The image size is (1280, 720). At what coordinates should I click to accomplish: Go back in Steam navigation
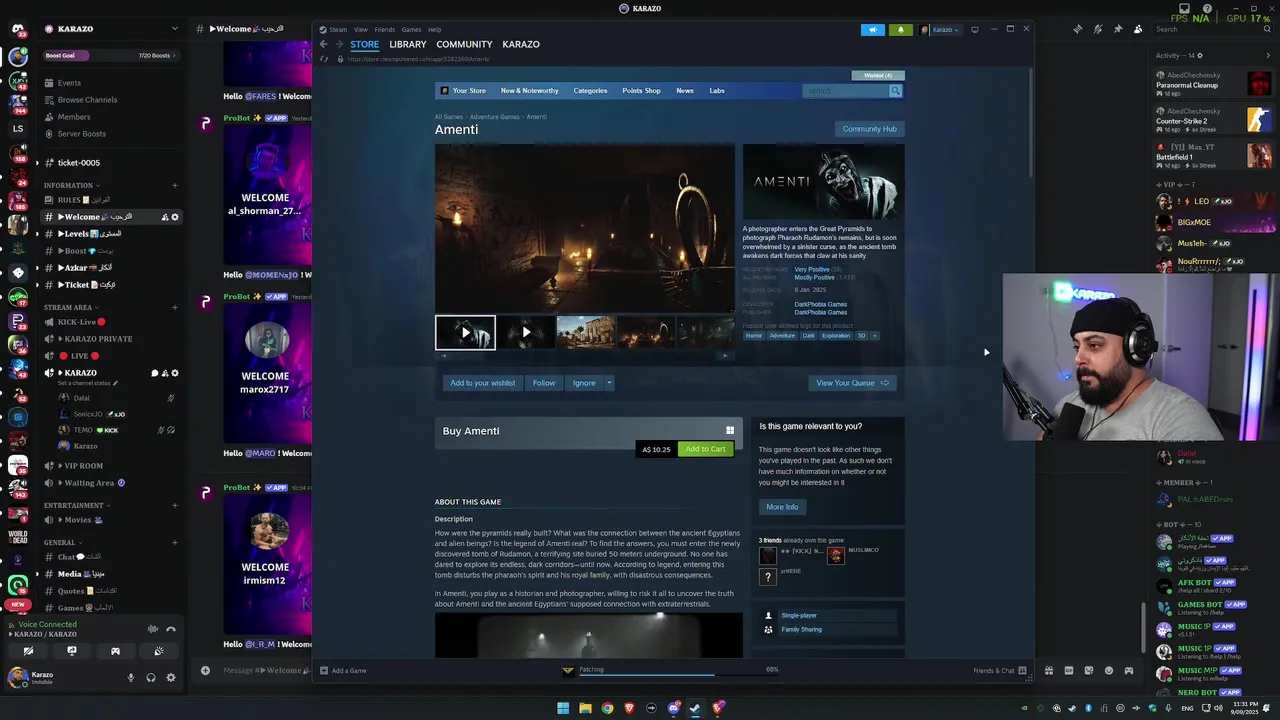tap(323, 44)
